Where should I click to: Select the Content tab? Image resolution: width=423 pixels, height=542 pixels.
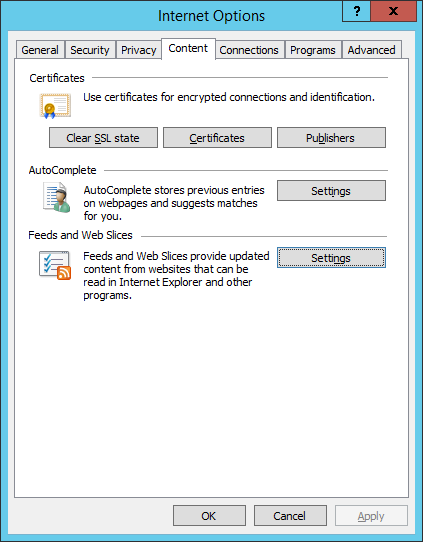coord(188,49)
